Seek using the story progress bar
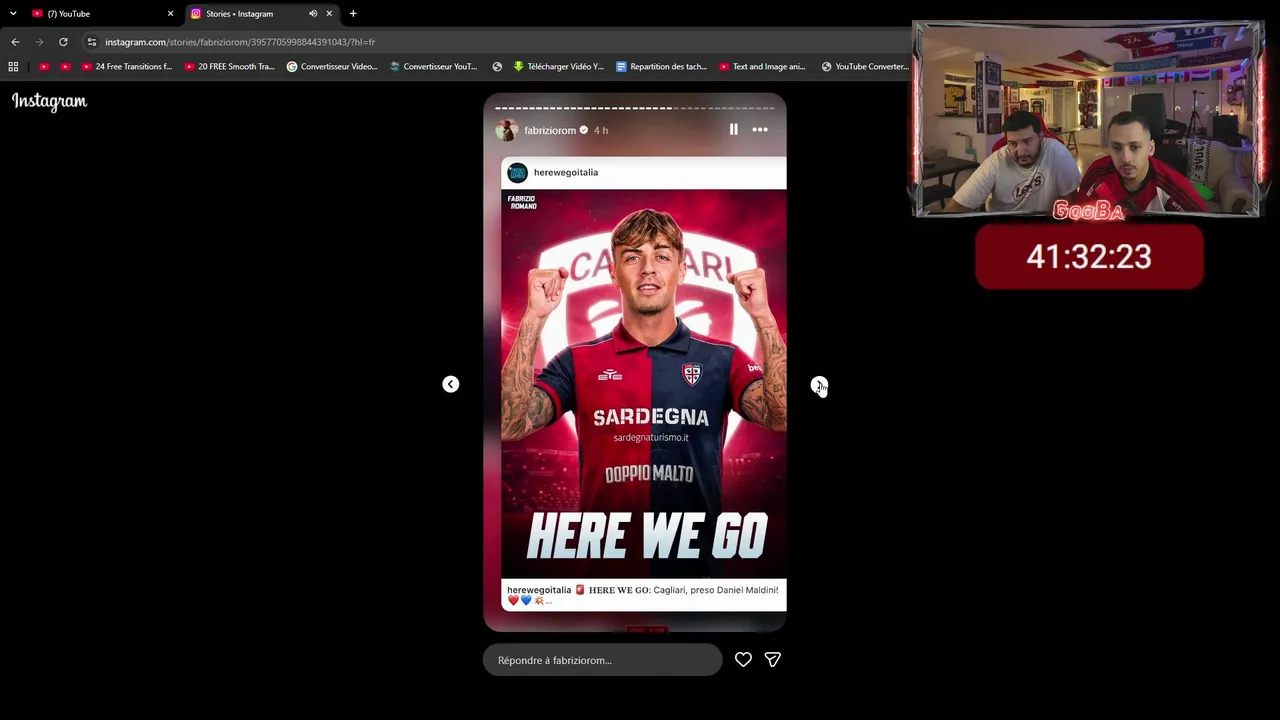This screenshot has height=720, width=1280. [635, 108]
